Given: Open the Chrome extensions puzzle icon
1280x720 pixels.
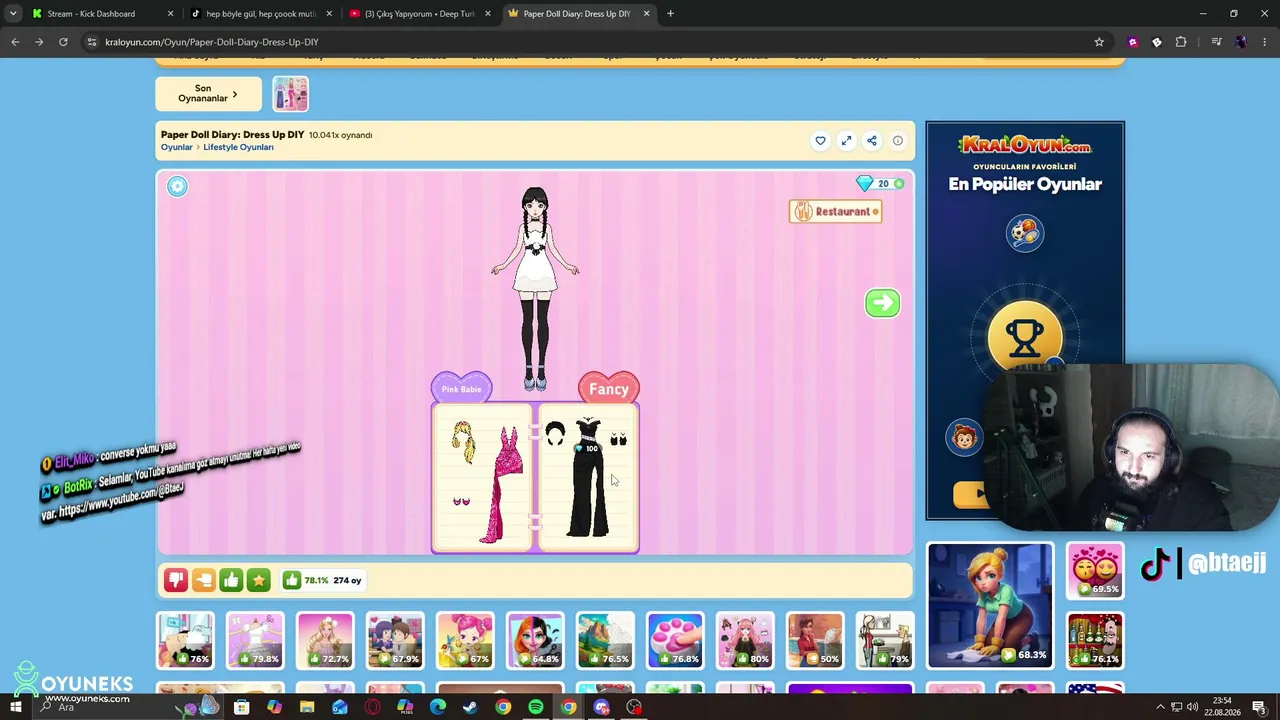Looking at the screenshot, I should pos(1181,42).
